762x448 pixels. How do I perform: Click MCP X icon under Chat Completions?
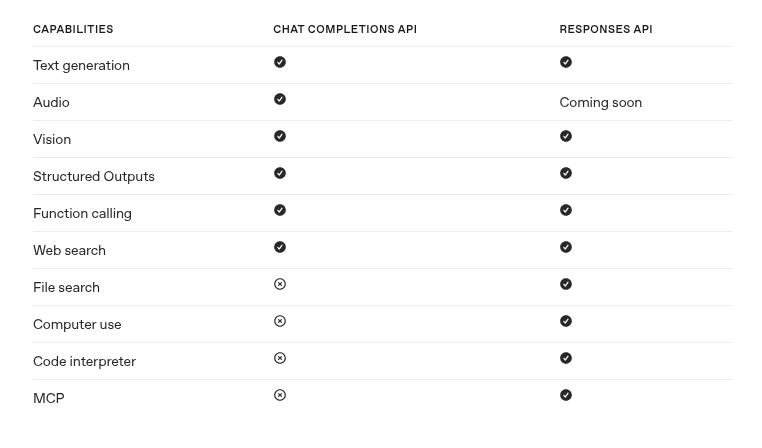(280, 395)
